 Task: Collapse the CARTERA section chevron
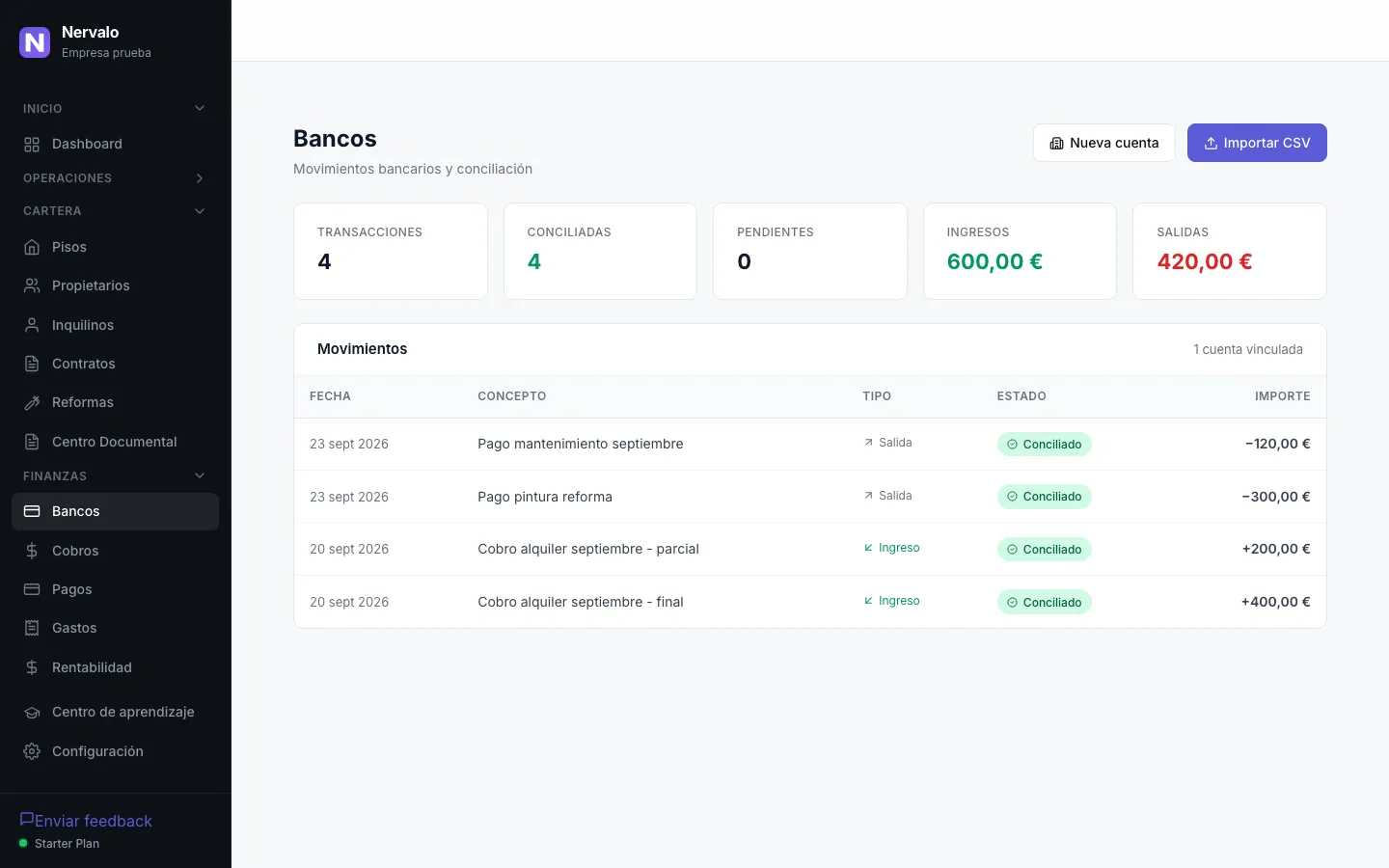coord(200,211)
